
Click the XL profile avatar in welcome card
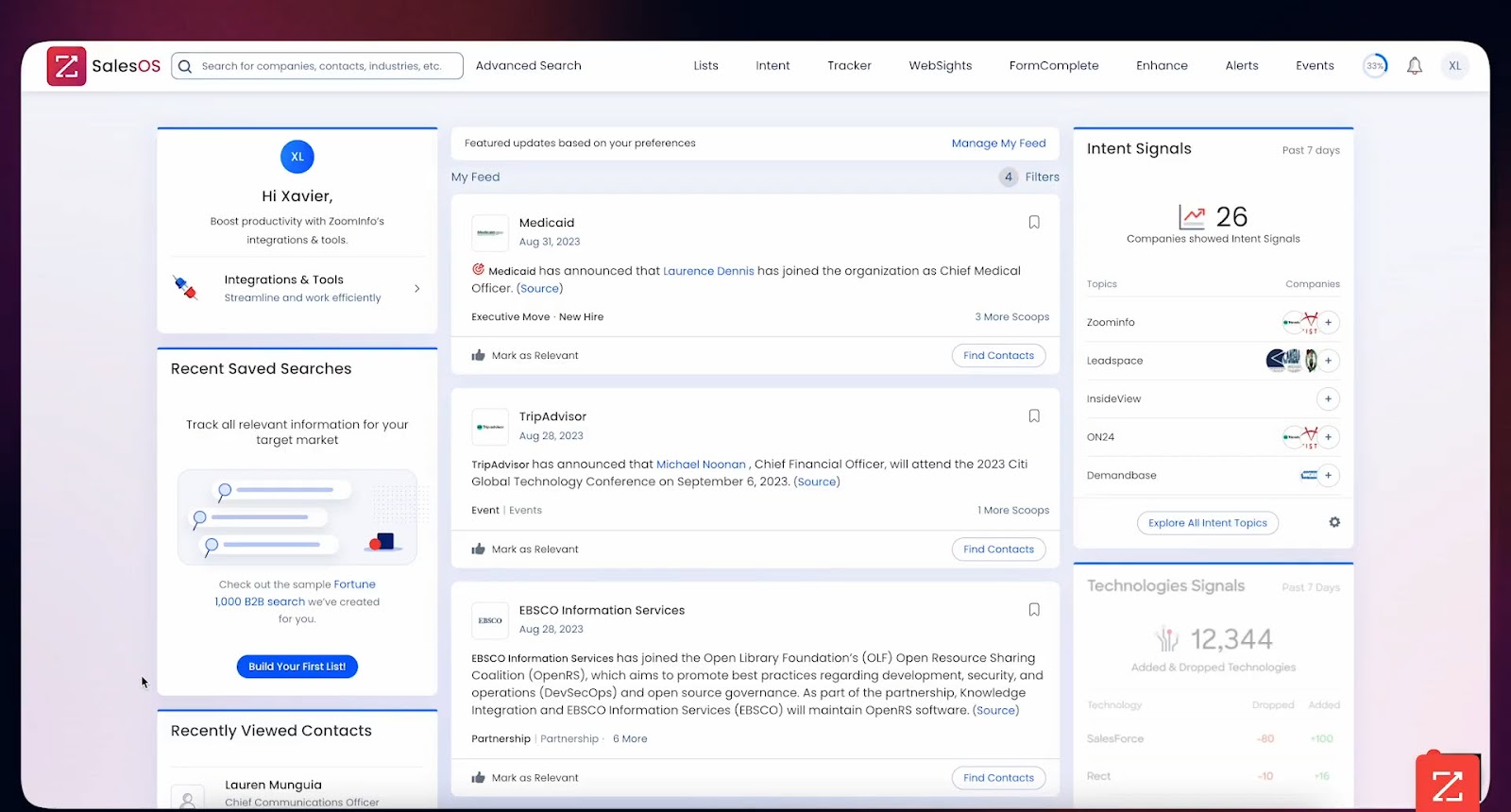297,157
